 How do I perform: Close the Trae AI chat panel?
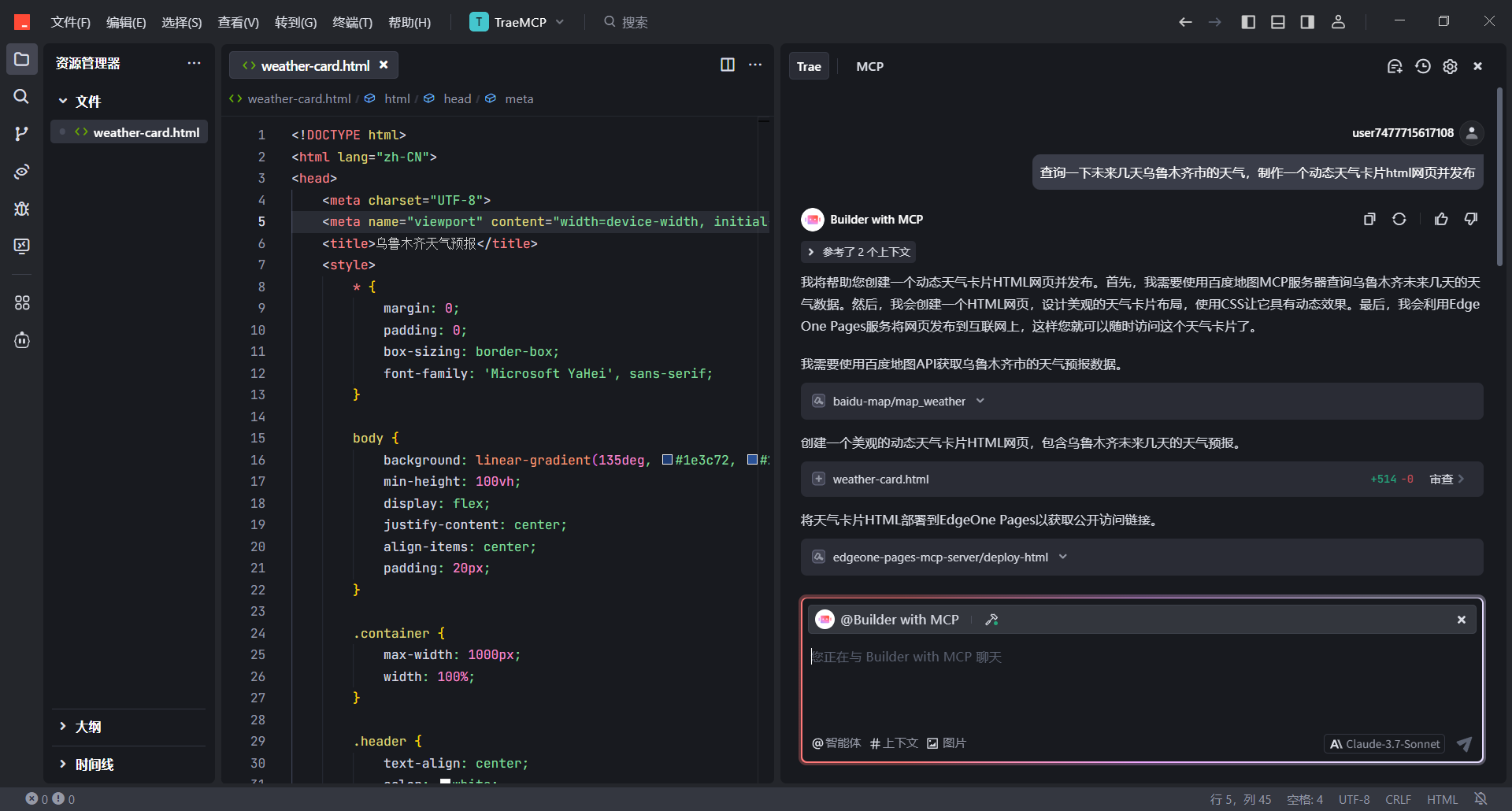1478,66
